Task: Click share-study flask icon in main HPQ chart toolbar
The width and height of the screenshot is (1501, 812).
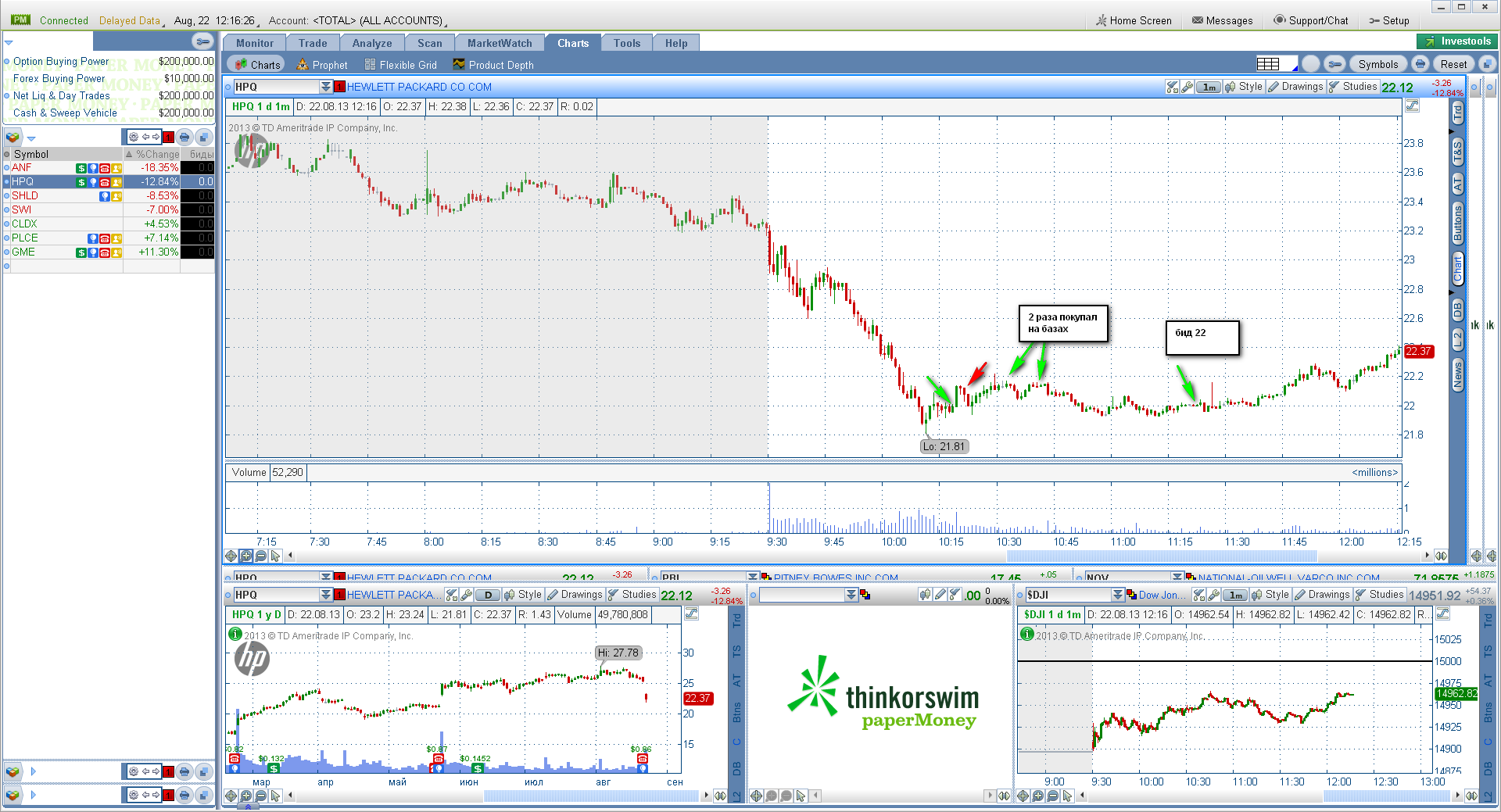Action: pos(1172,87)
